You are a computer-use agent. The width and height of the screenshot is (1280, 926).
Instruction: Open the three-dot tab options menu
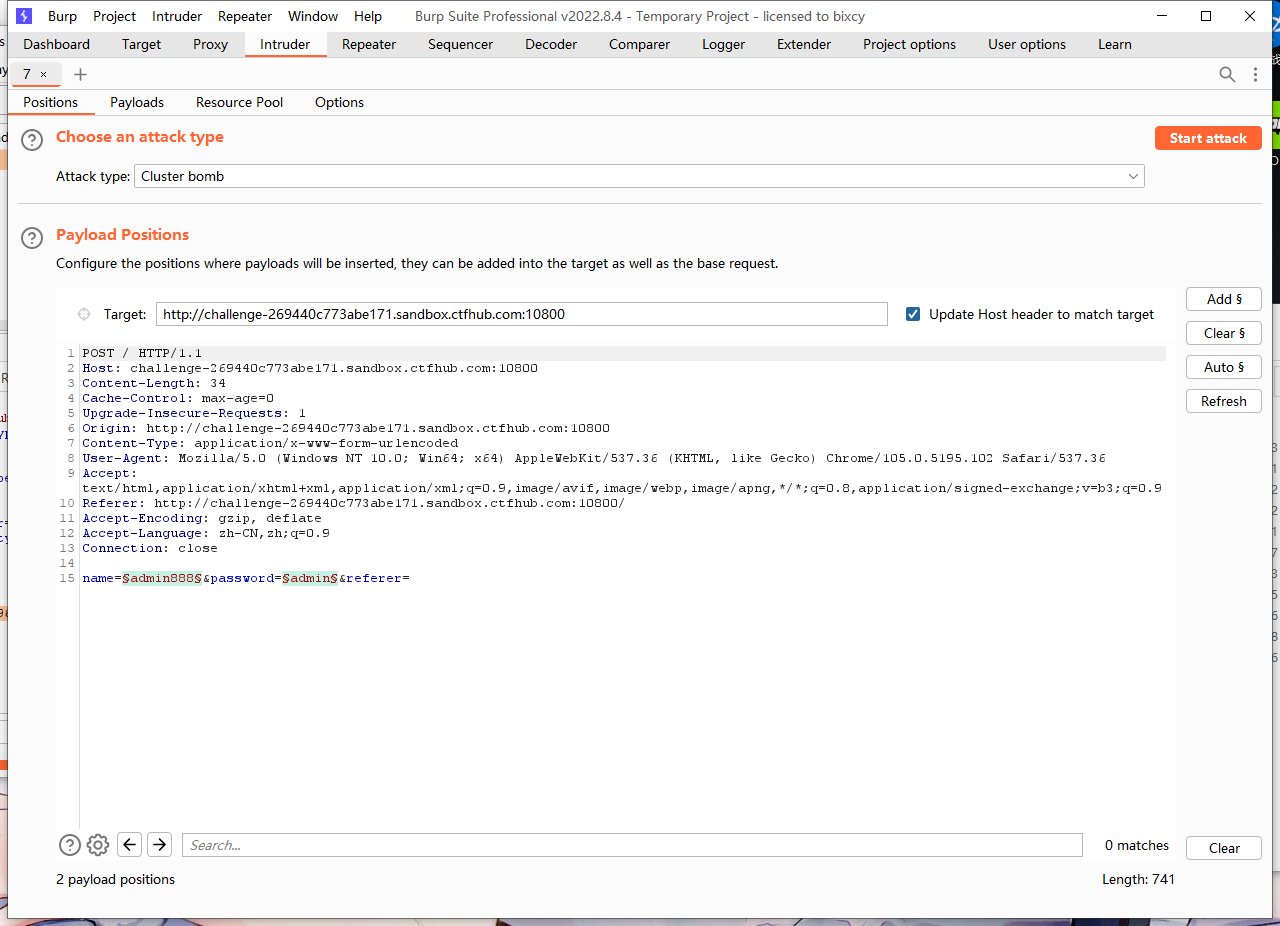click(1255, 74)
